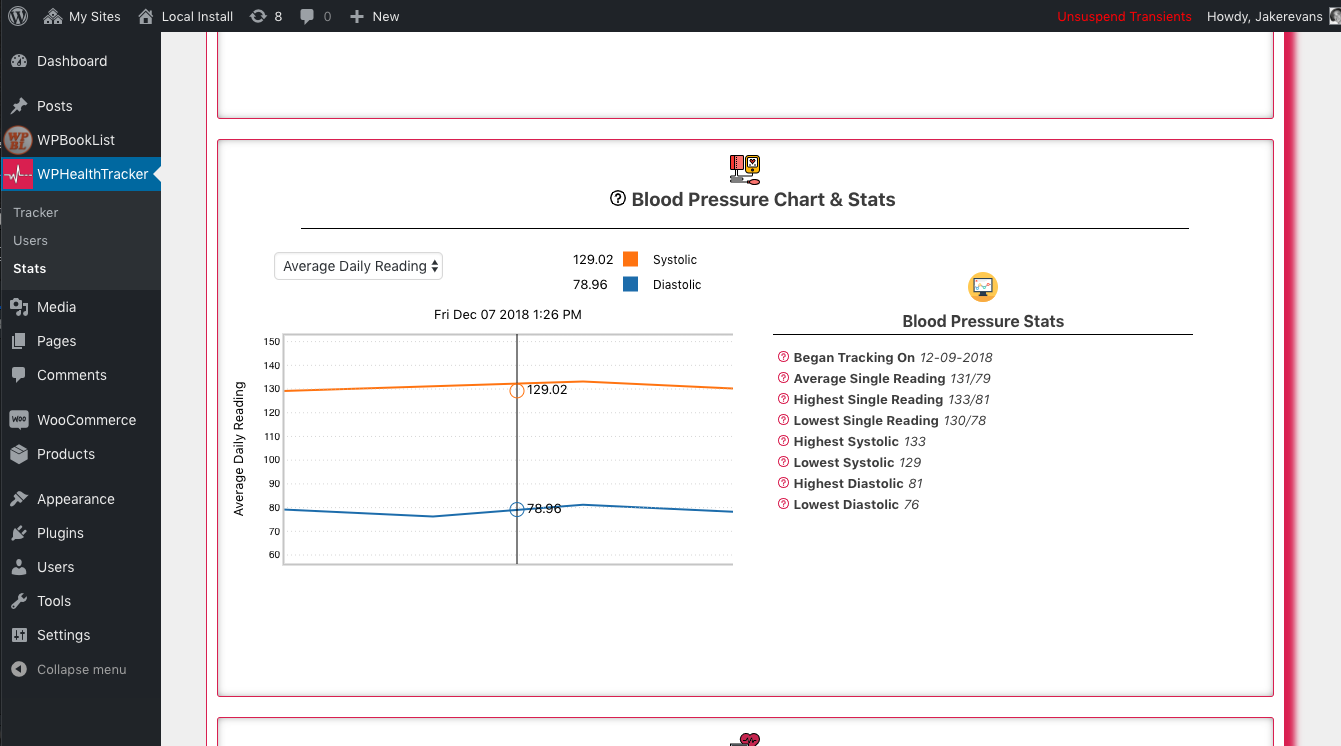
Task: Open the Tracker submenu item
Action: 36,212
